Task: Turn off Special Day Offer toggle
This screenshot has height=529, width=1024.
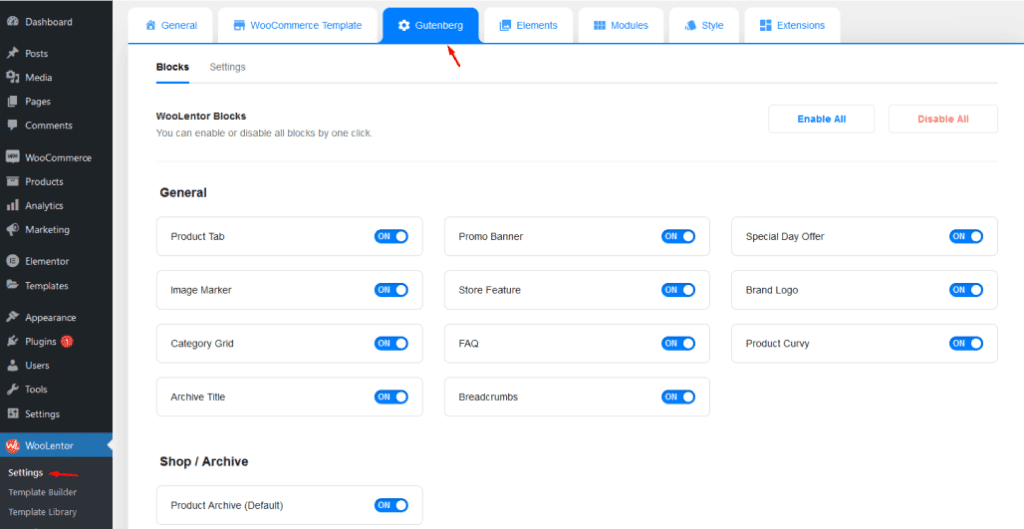Action: click(966, 236)
